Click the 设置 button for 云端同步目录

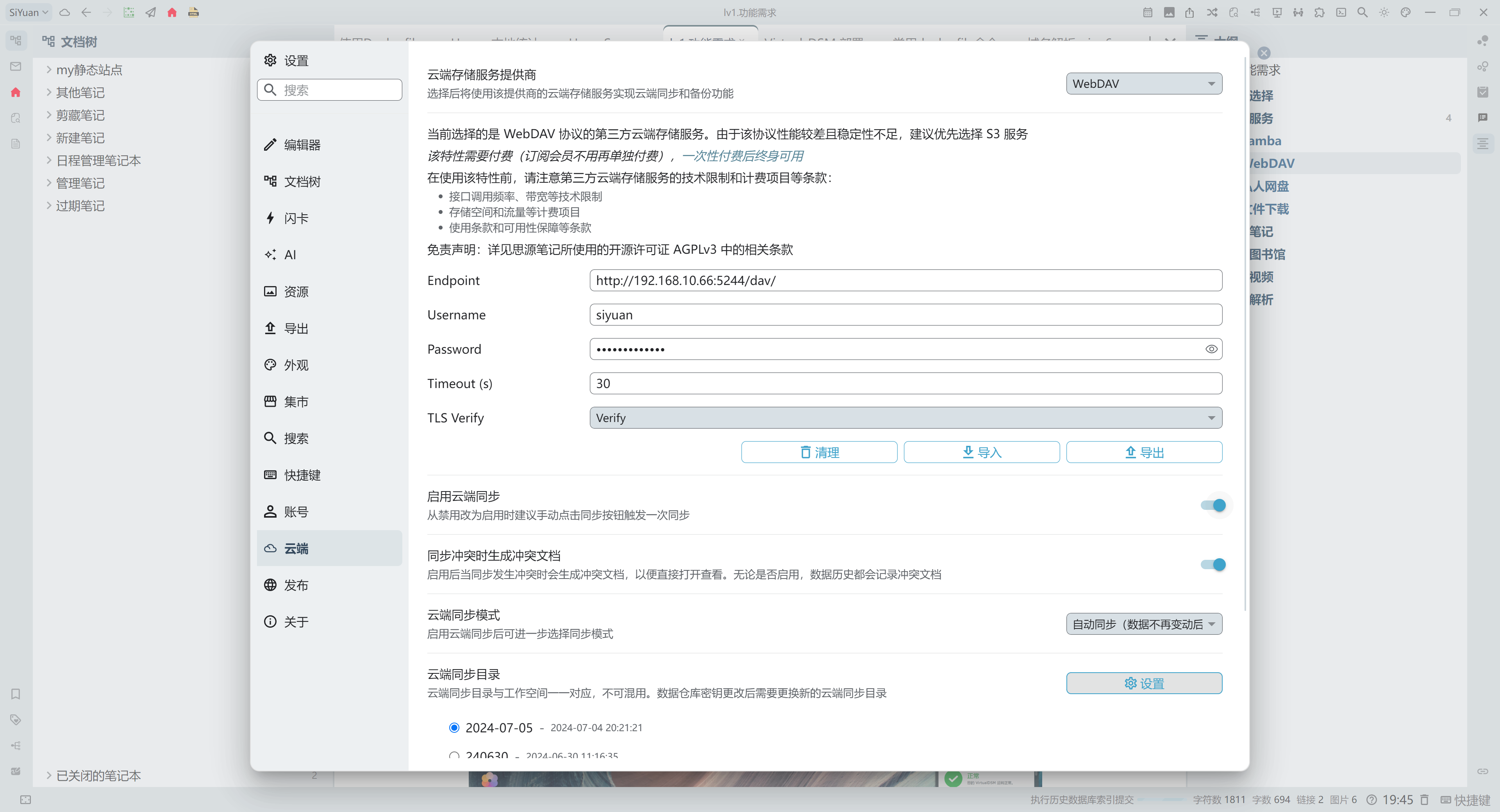(1144, 683)
